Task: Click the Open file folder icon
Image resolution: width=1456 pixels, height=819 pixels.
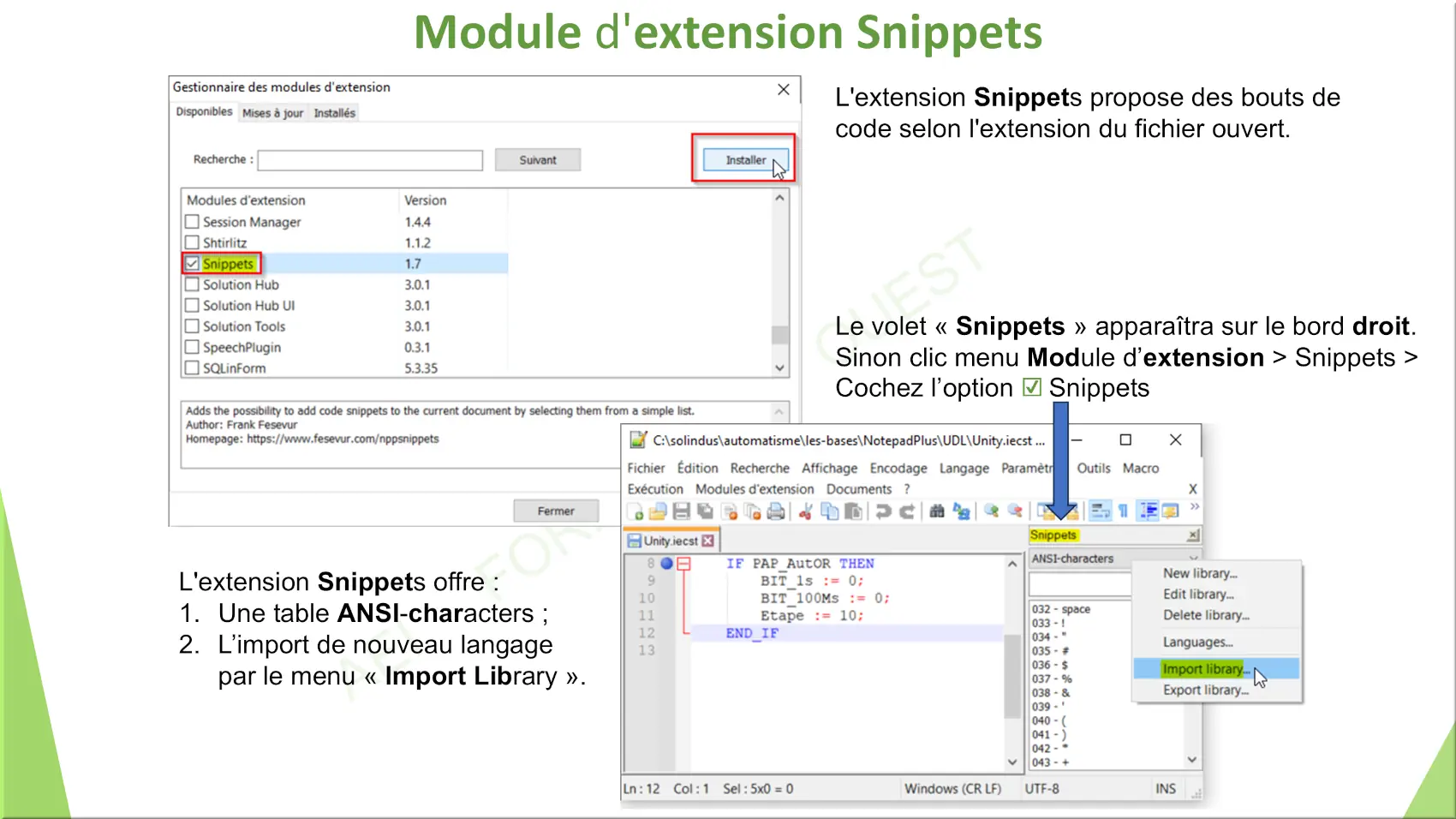Action: [x=658, y=511]
